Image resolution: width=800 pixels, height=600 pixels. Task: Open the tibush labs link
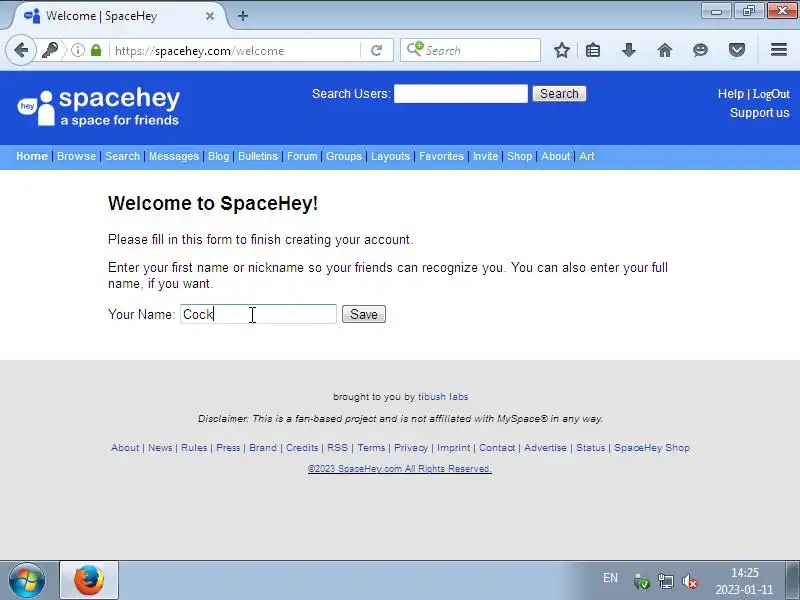tap(443, 396)
